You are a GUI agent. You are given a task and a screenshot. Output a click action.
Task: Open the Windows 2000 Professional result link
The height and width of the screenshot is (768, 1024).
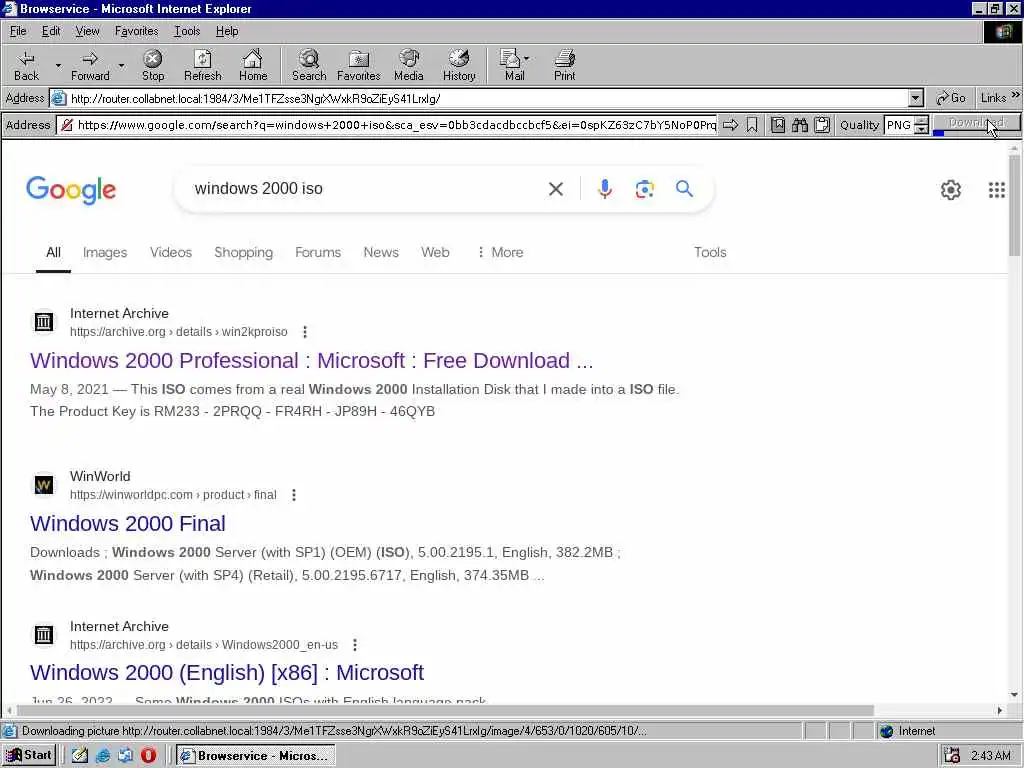click(x=312, y=360)
